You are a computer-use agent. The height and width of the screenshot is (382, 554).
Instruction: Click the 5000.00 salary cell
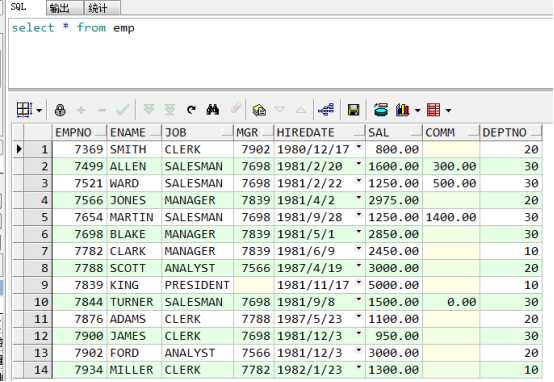(x=394, y=285)
